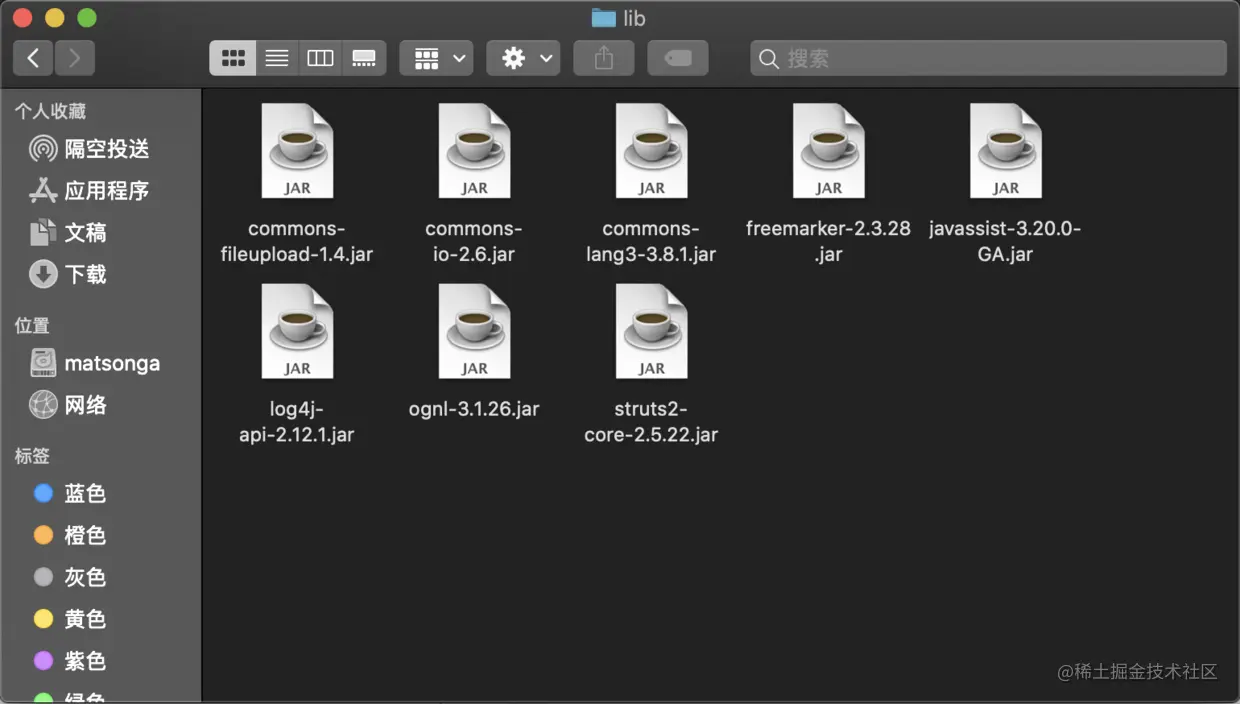Select commons-fileupload-1.4.jar icon
This screenshot has height=704, width=1240.
click(x=297, y=151)
